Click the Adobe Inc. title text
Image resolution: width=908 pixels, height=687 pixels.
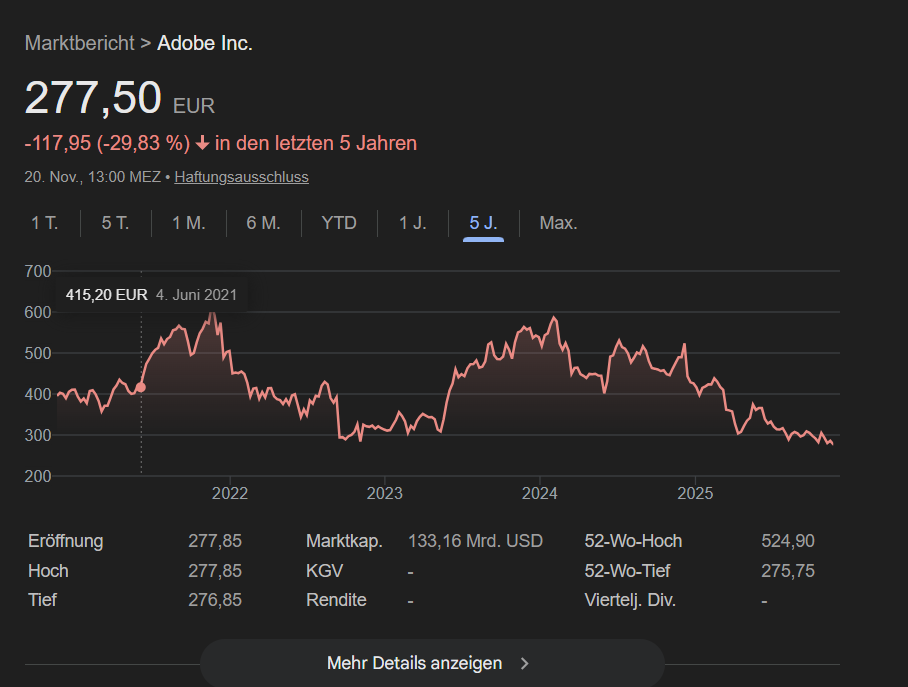(x=205, y=43)
